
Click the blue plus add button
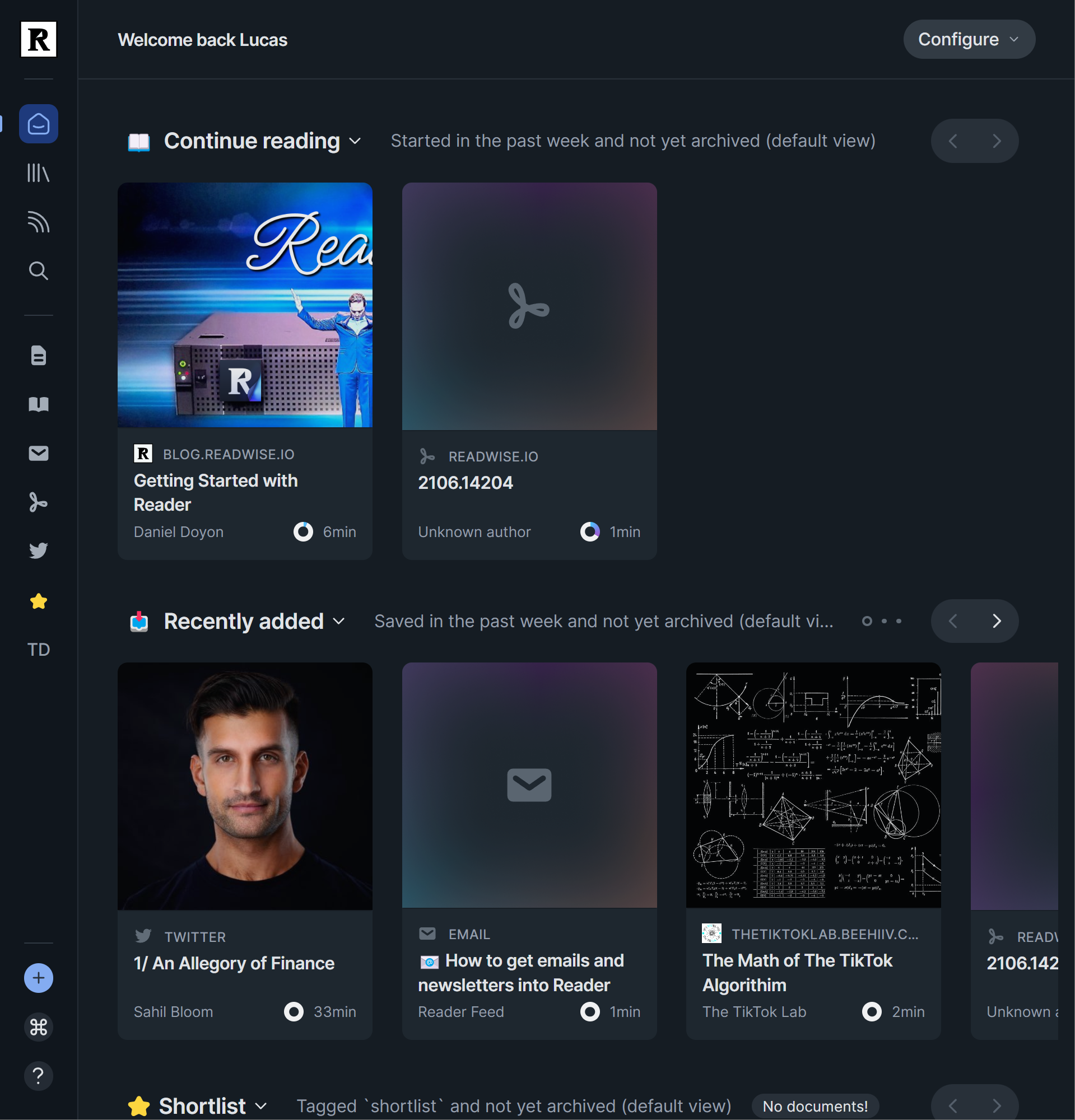pyautogui.click(x=38, y=978)
